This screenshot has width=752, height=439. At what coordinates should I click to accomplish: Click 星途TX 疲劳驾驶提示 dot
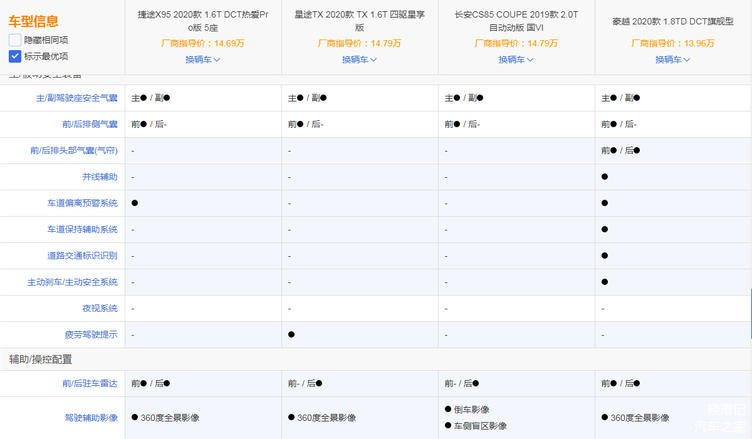point(292,334)
